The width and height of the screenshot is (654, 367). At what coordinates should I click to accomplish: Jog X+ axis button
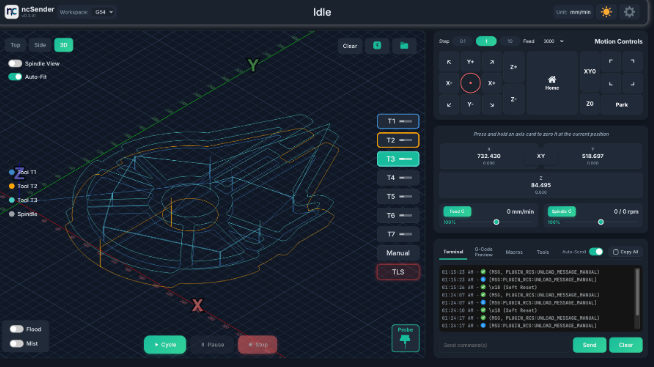[492, 83]
